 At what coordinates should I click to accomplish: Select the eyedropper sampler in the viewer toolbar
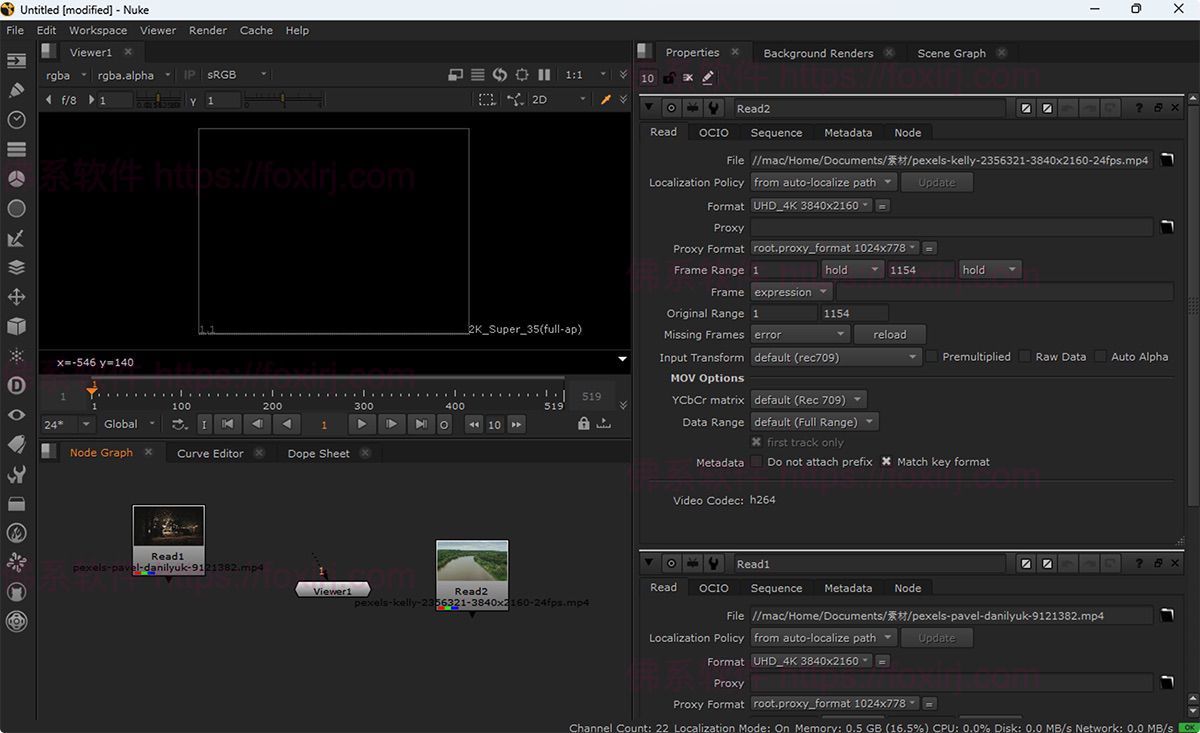pos(608,99)
